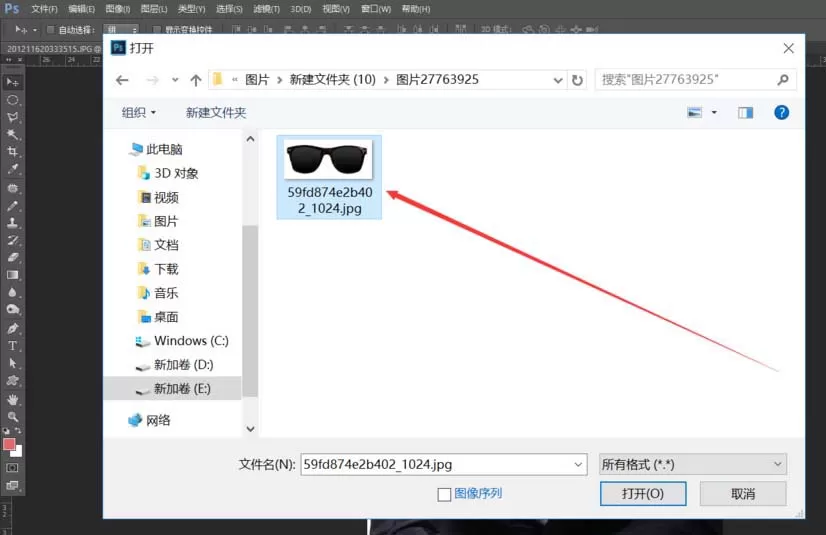This screenshot has height=535, width=826.
Task: Toggle the 显示变换控件 checkbox
Action: [156, 29]
